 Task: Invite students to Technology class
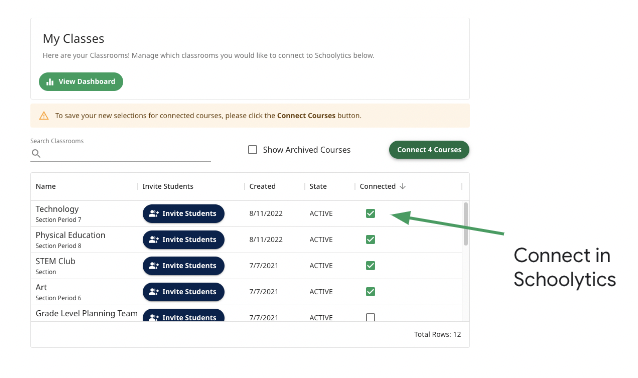click(x=184, y=214)
